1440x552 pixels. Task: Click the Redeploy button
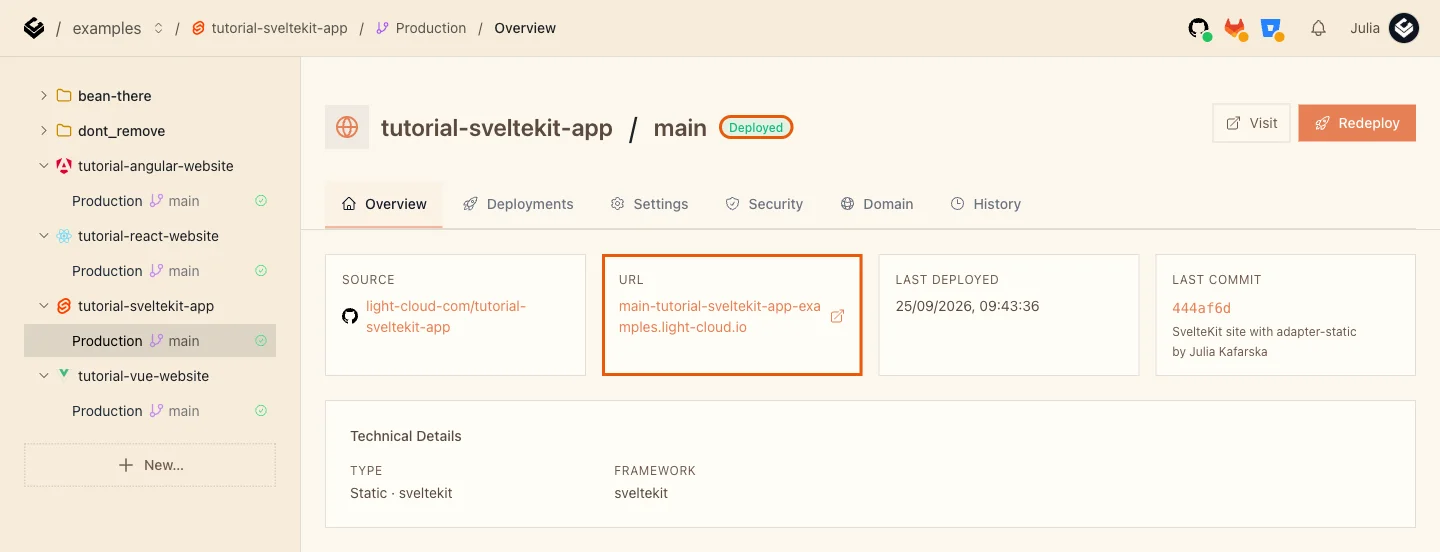coord(1357,123)
